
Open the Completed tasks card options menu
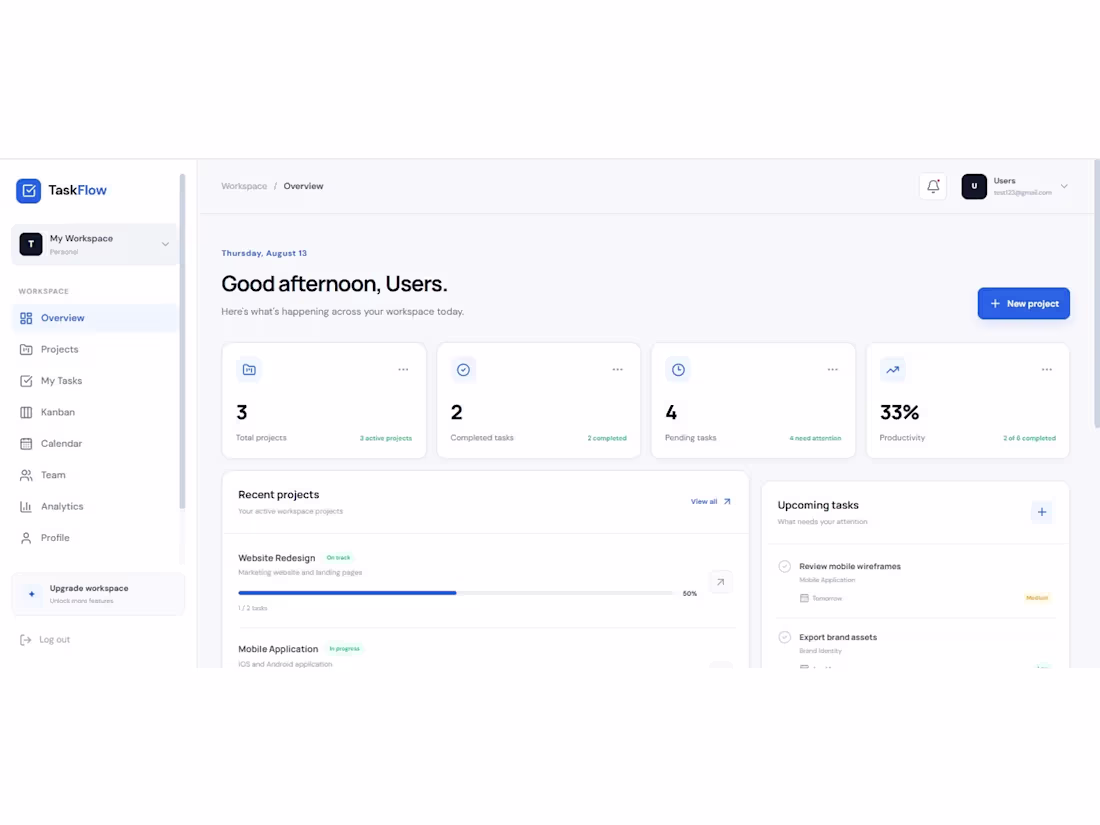[x=617, y=370]
